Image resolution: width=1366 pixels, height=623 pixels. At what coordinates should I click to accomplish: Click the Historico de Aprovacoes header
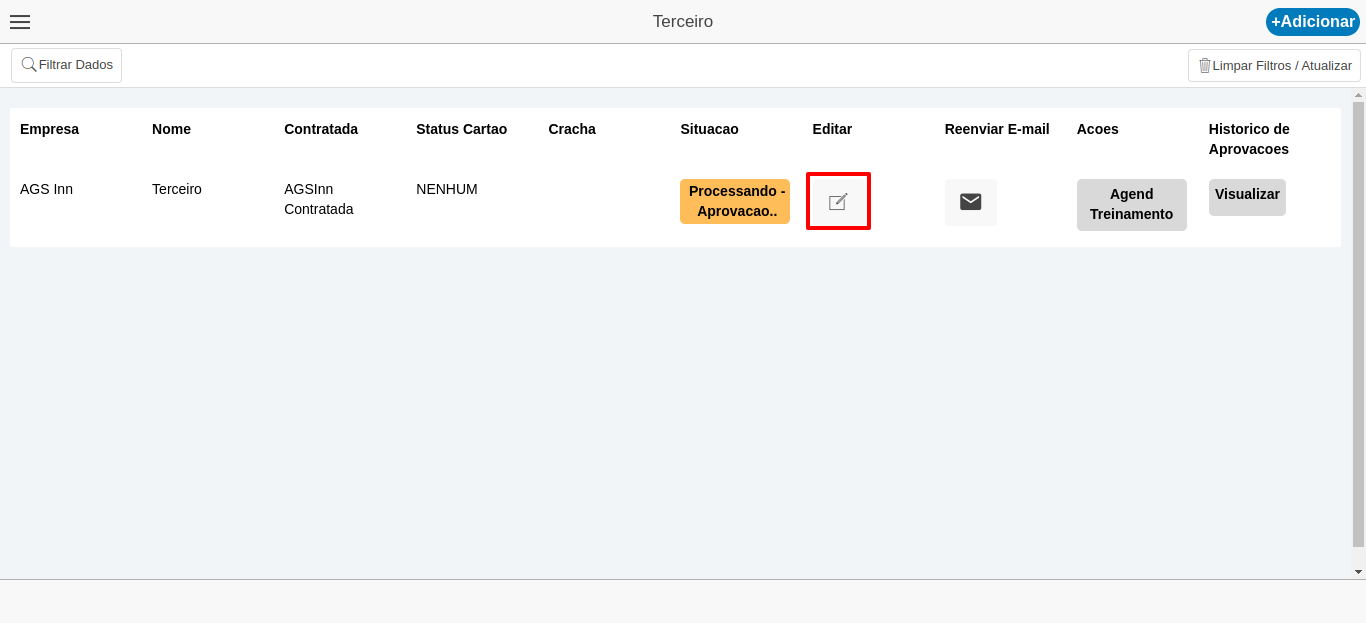[1249, 139]
